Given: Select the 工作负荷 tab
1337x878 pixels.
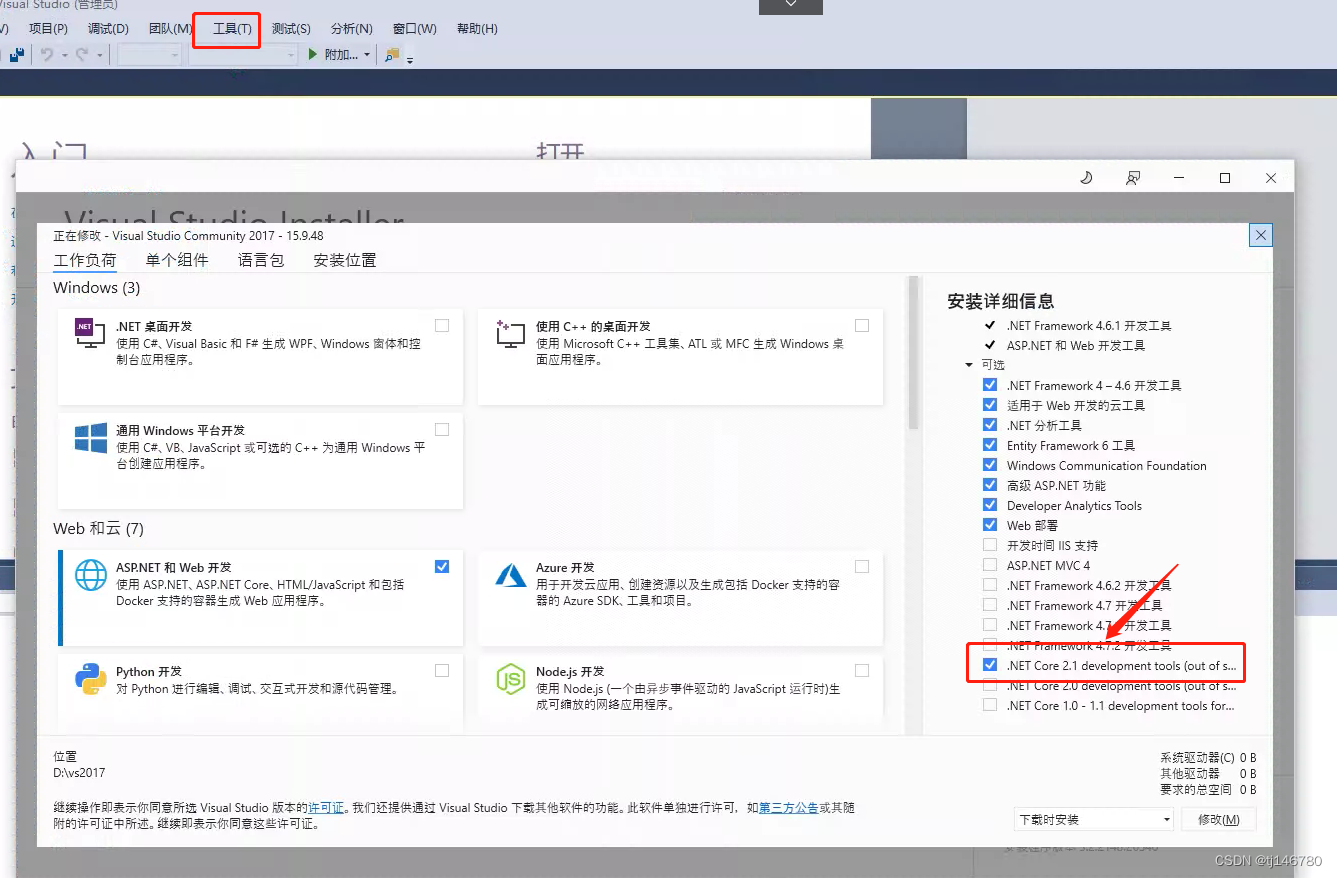Looking at the screenshot, I should pos(85,260).
